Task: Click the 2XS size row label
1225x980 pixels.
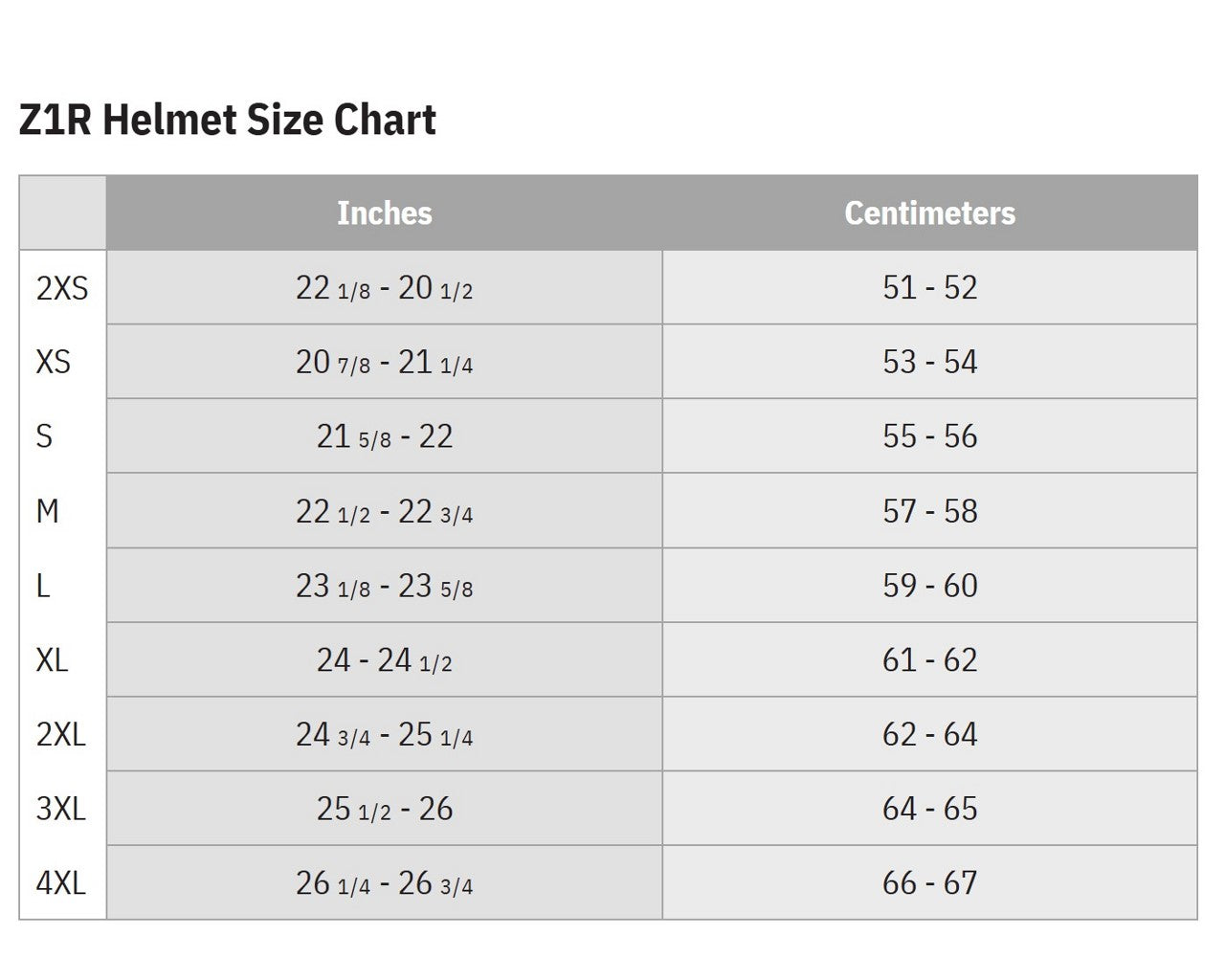Action: (x=62, y=288)
